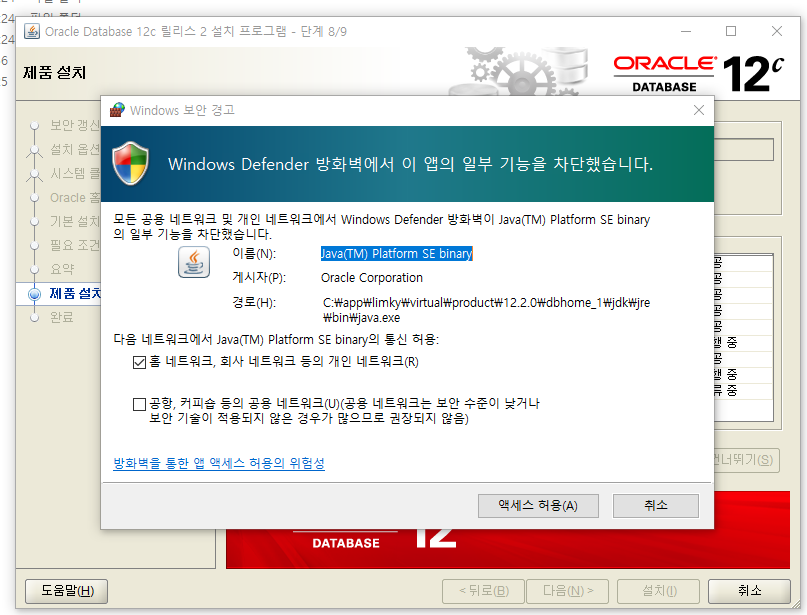
Task: Click the 게시자(P): label
Action: pos(259,278)
